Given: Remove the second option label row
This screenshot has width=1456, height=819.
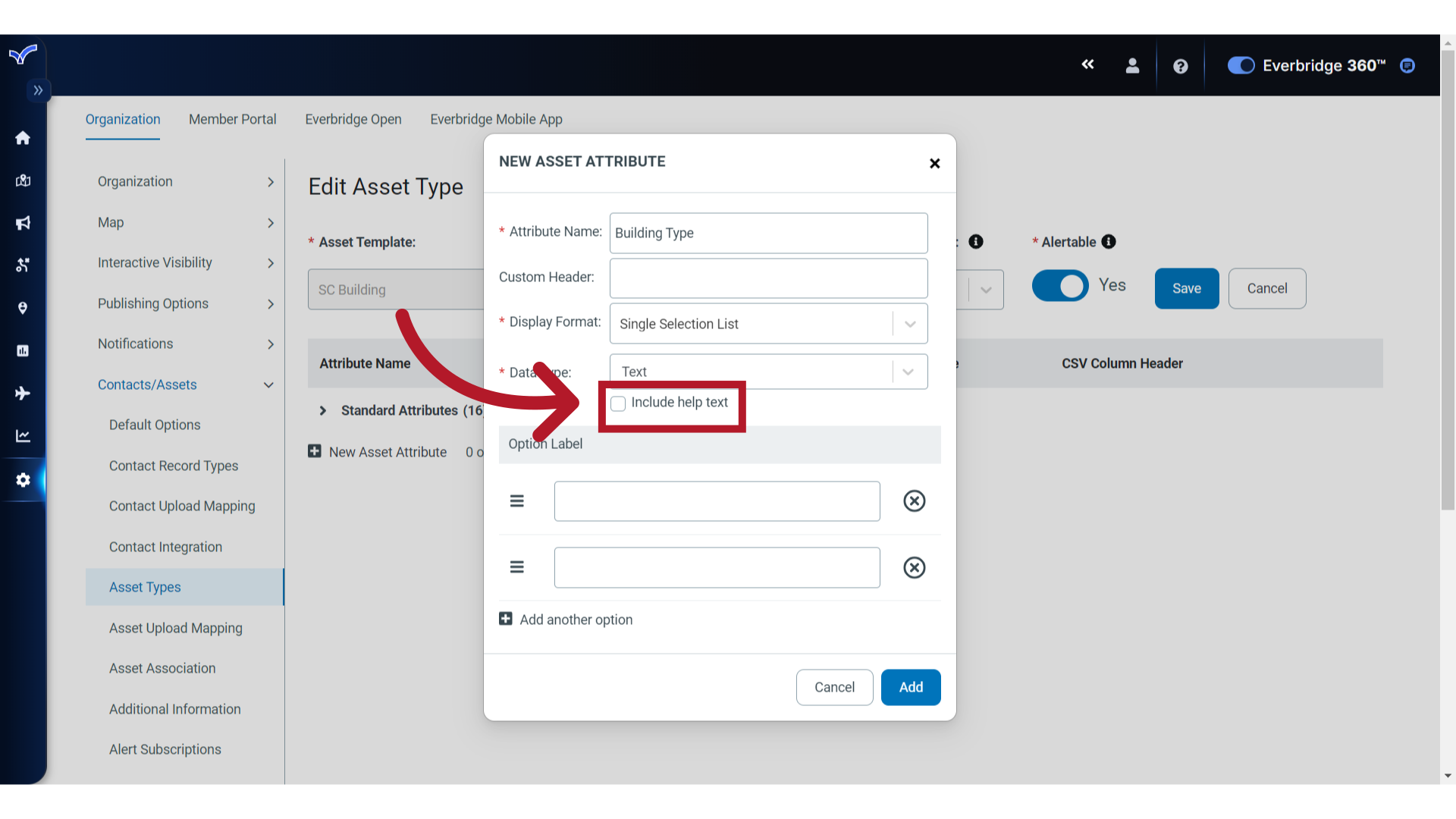Looking at the screenshot, I should click(x=915, y=568).
